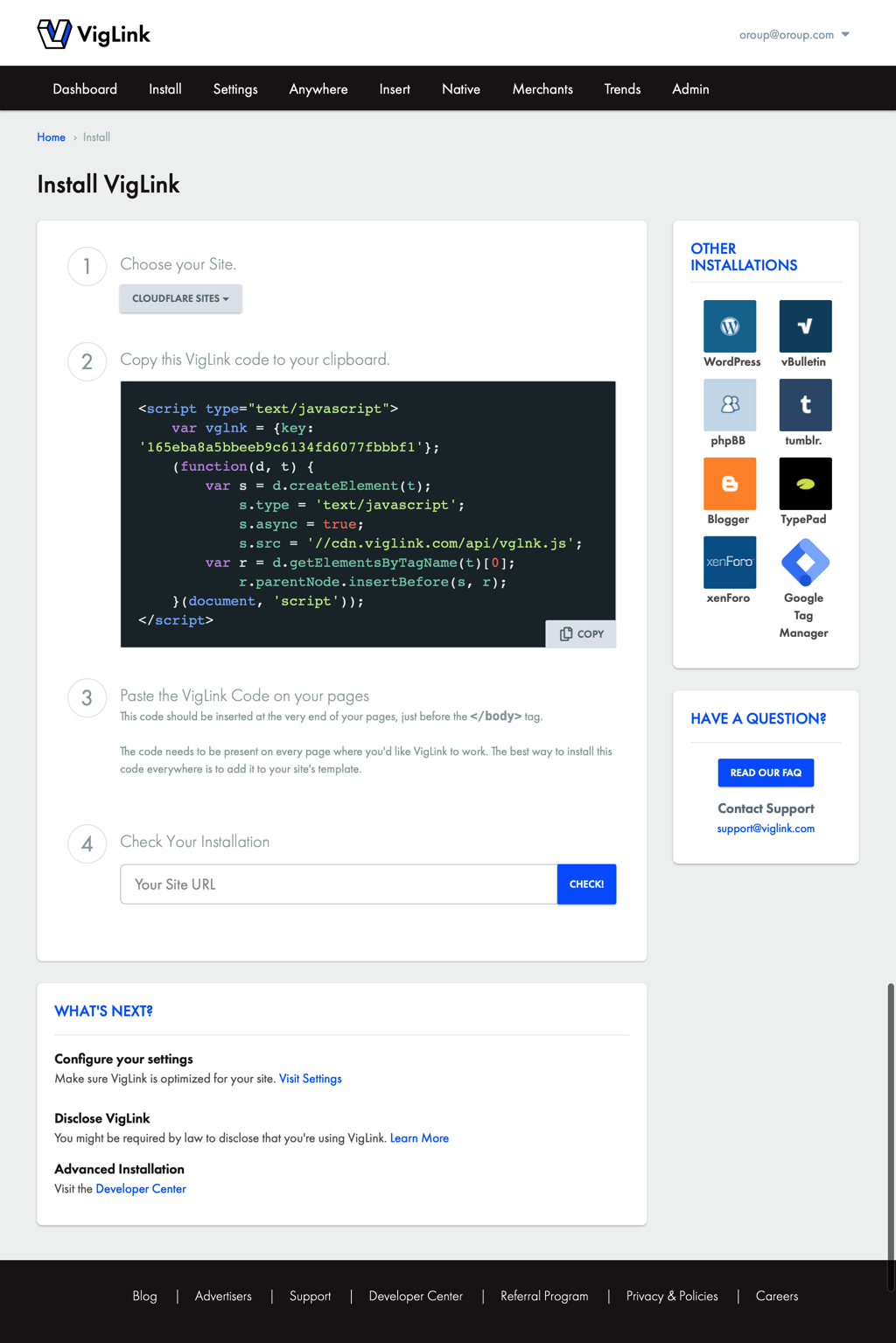Open the oroup@oroup.com account menu

click(x=794, y=35)
